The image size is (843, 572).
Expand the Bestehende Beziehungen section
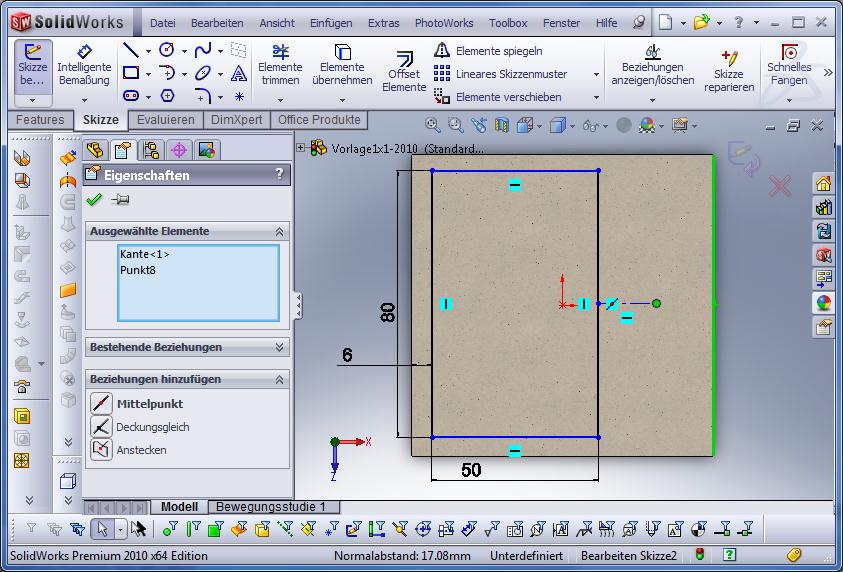coord(280,347)
